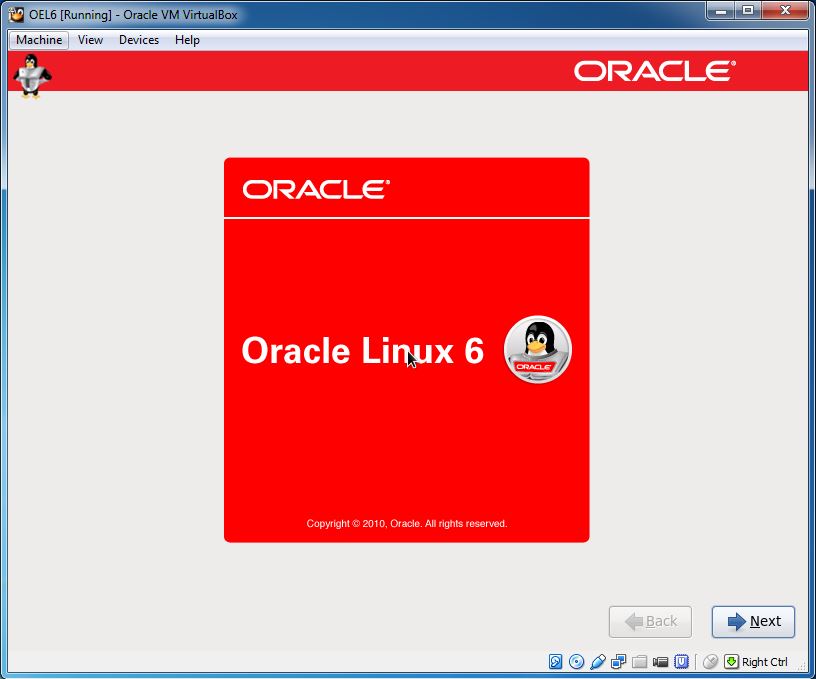Open the hard disk status icon

pyautogui.click(x=554, y=661)
